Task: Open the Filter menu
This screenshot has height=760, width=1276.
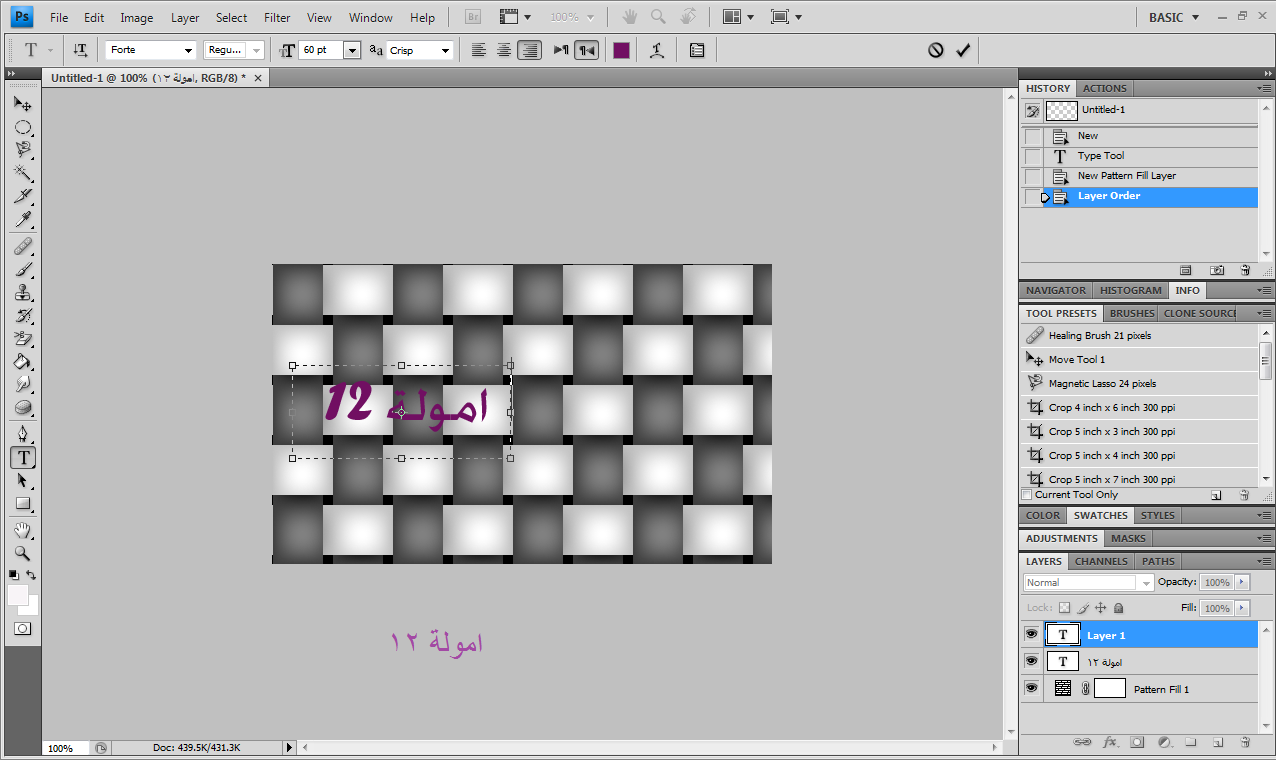Action: coord(277,17)
